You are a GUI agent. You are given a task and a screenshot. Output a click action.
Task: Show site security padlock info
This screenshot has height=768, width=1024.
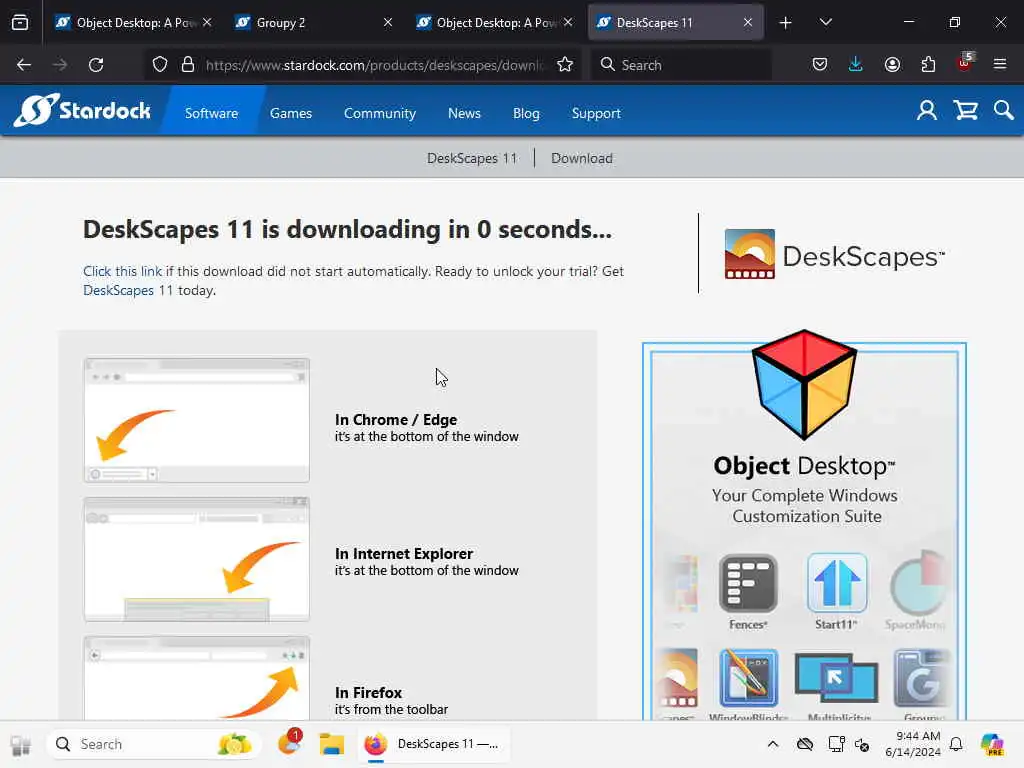click(188, 65)
